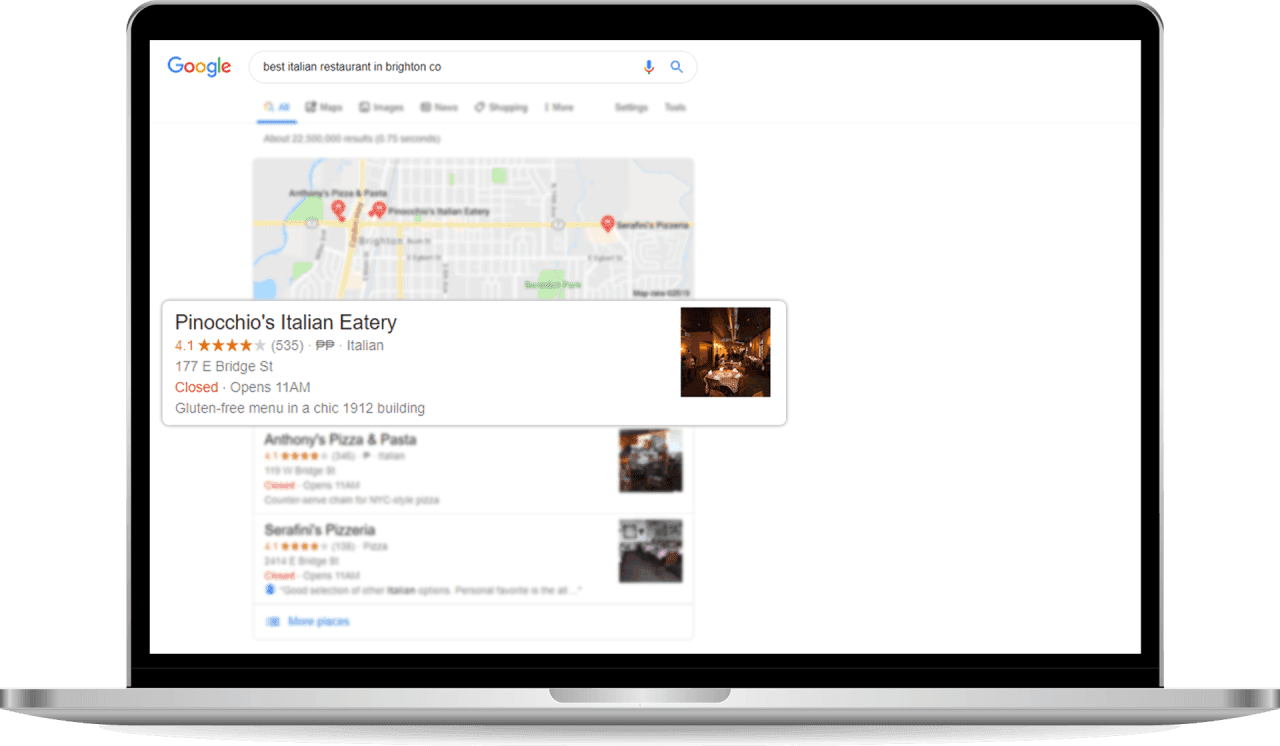The height and width of the screenshot is (746, 1280).
Task: Switch to the News tab
Action: click(x=439, y=107)
